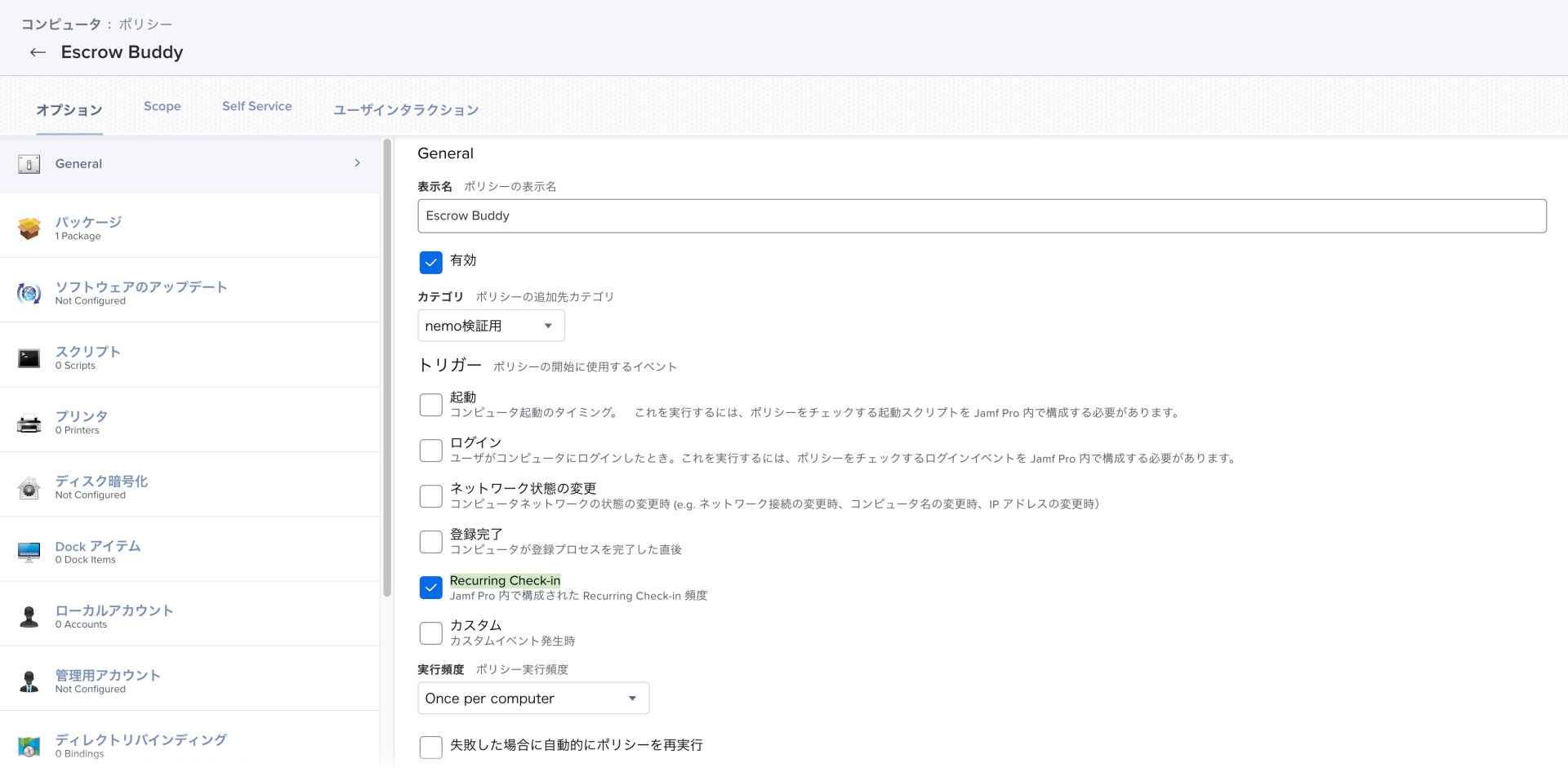The width and height of the screenshot is (1568, 768).
Task: Open ディスク暗号化 via the lock icon
Action: click(29, 487)
